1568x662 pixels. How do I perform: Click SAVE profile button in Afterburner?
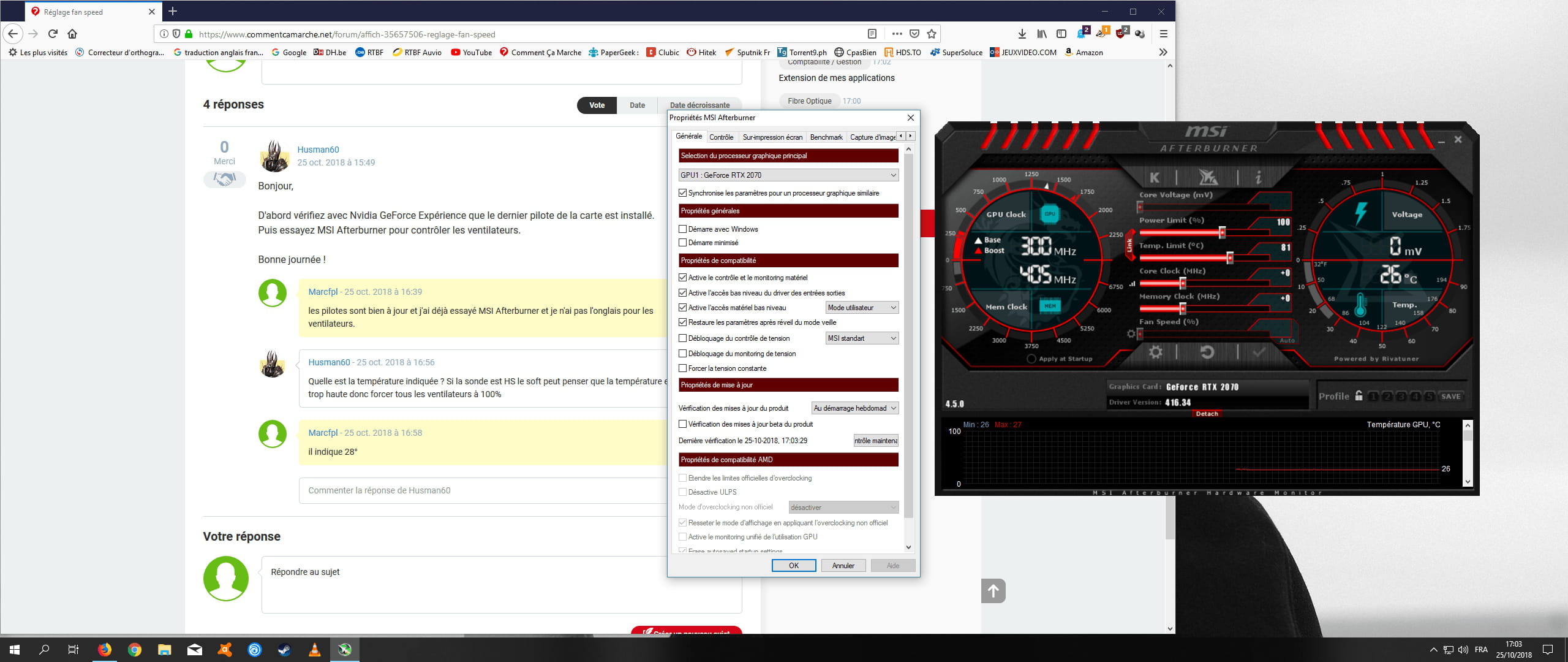click(x=1450, y=397)
